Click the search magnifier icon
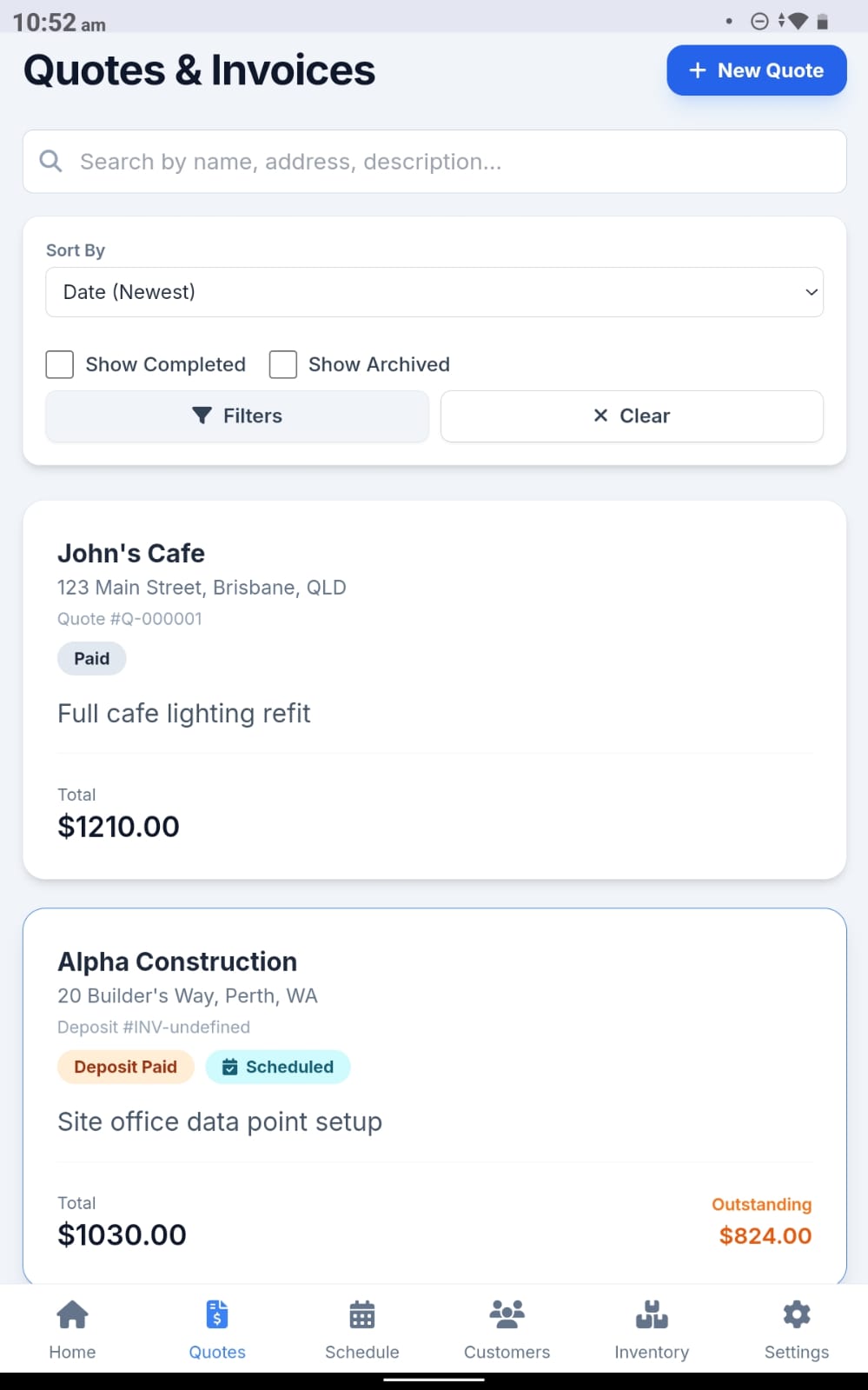This screenshot has height=1390, width=868. (x=51, y=162)
